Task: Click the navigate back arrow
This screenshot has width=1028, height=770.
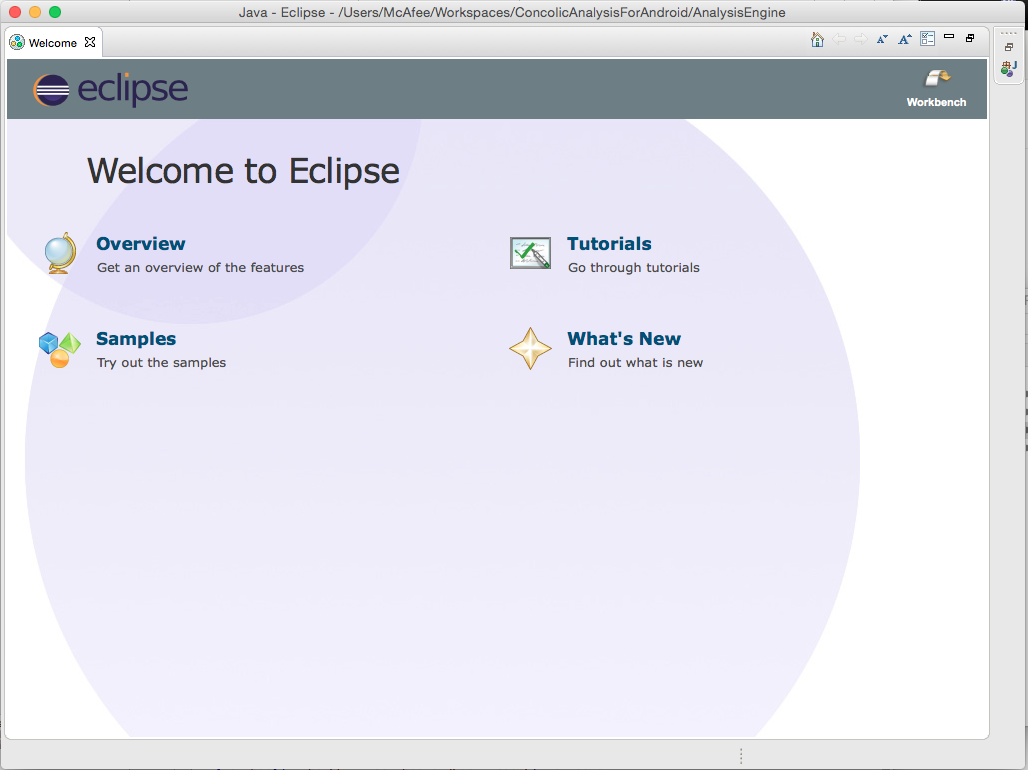Action: 839,39
